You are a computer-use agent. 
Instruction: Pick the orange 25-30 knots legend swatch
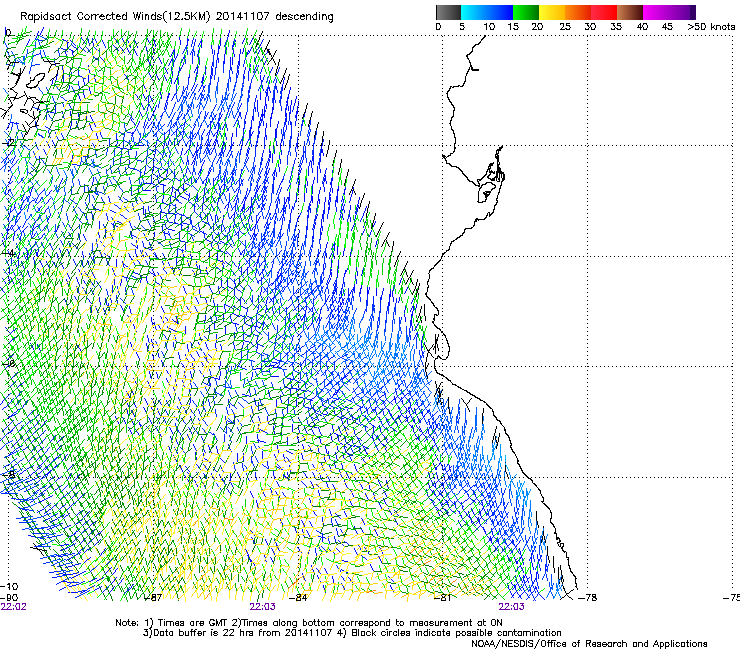pyautogui.click(x=578, y=12)
